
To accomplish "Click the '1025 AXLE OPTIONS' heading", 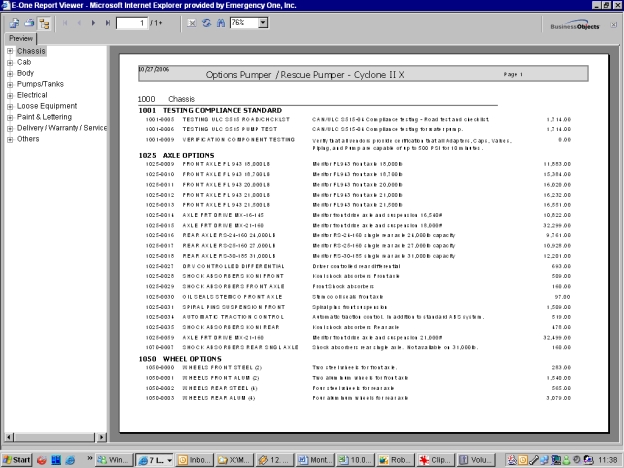I will click(176, 155).
